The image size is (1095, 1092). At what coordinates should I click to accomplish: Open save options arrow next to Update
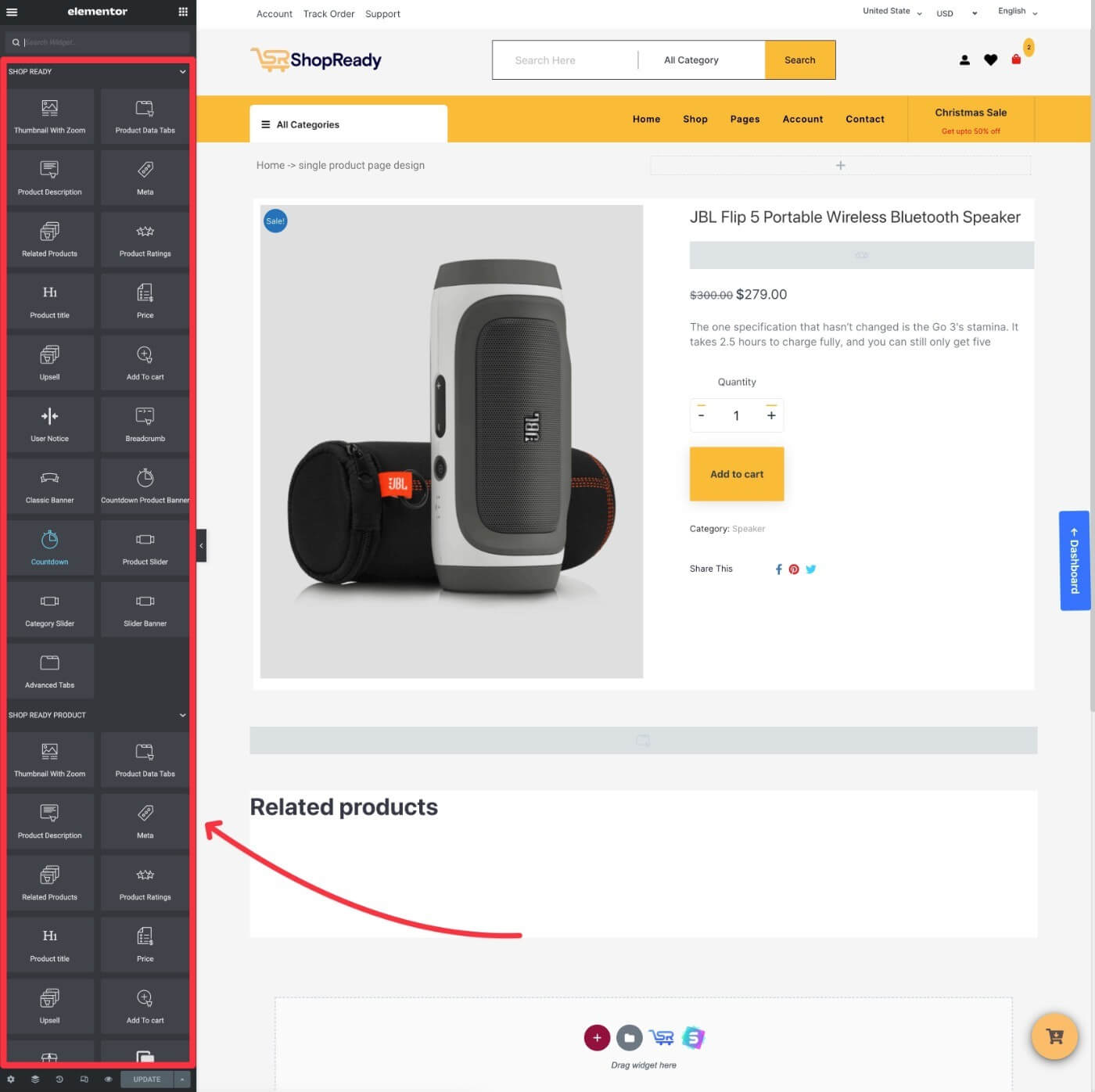click(182, 1079)
